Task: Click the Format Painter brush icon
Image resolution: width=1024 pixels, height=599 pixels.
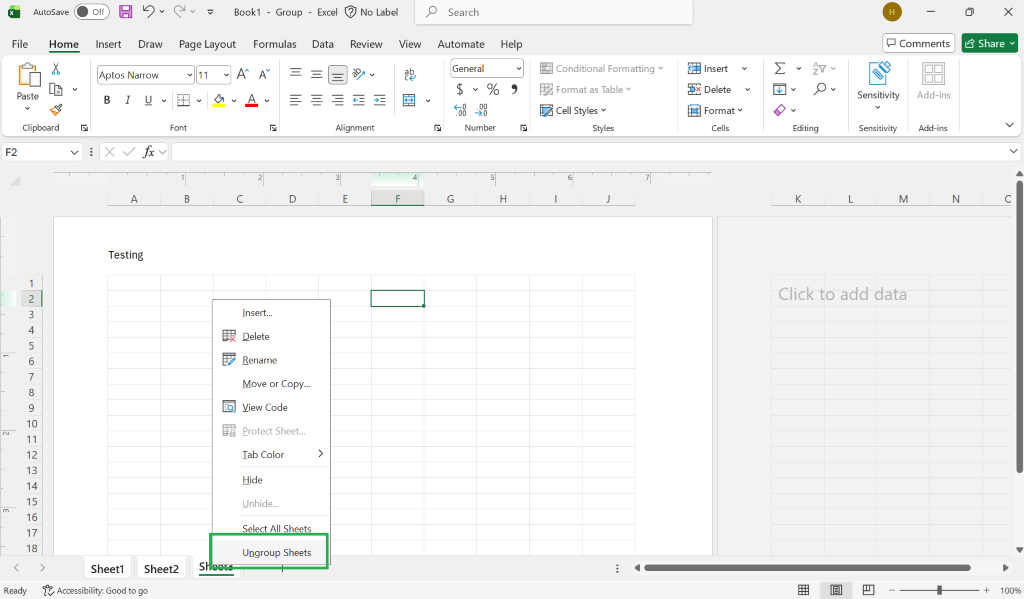Action: (x=56, y=110)
